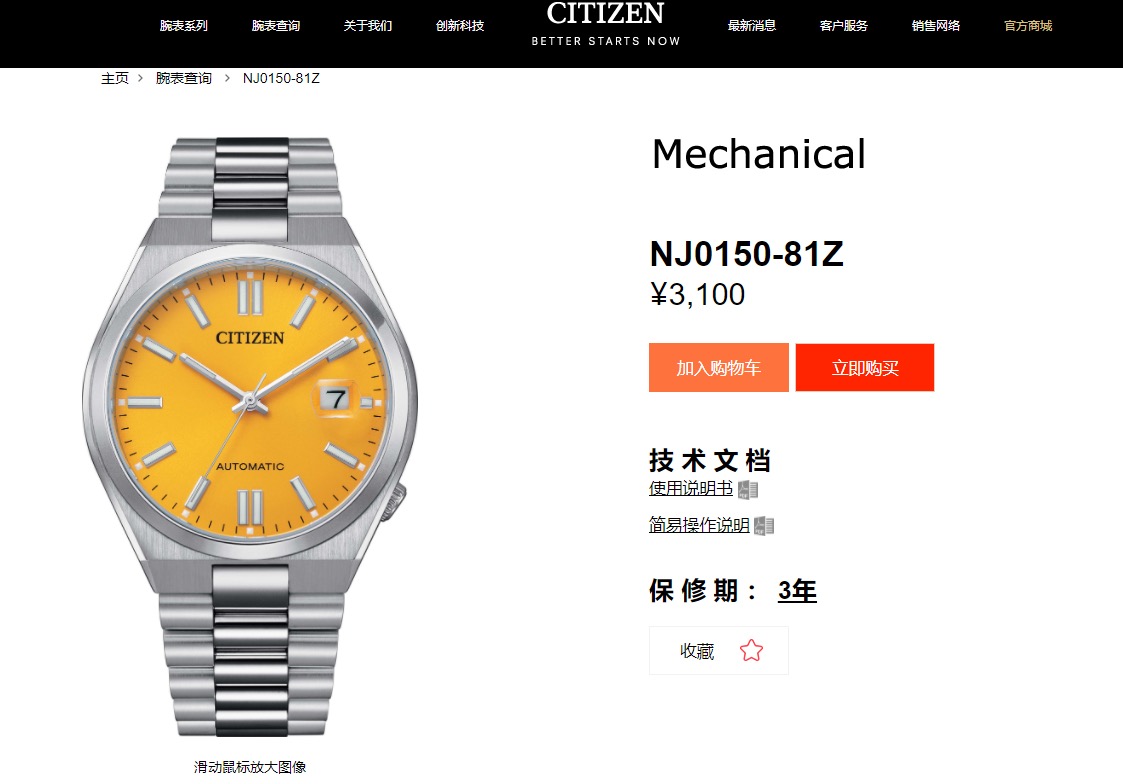
Task: Click the yellow dial watch product image
Action: pos(250,437)
